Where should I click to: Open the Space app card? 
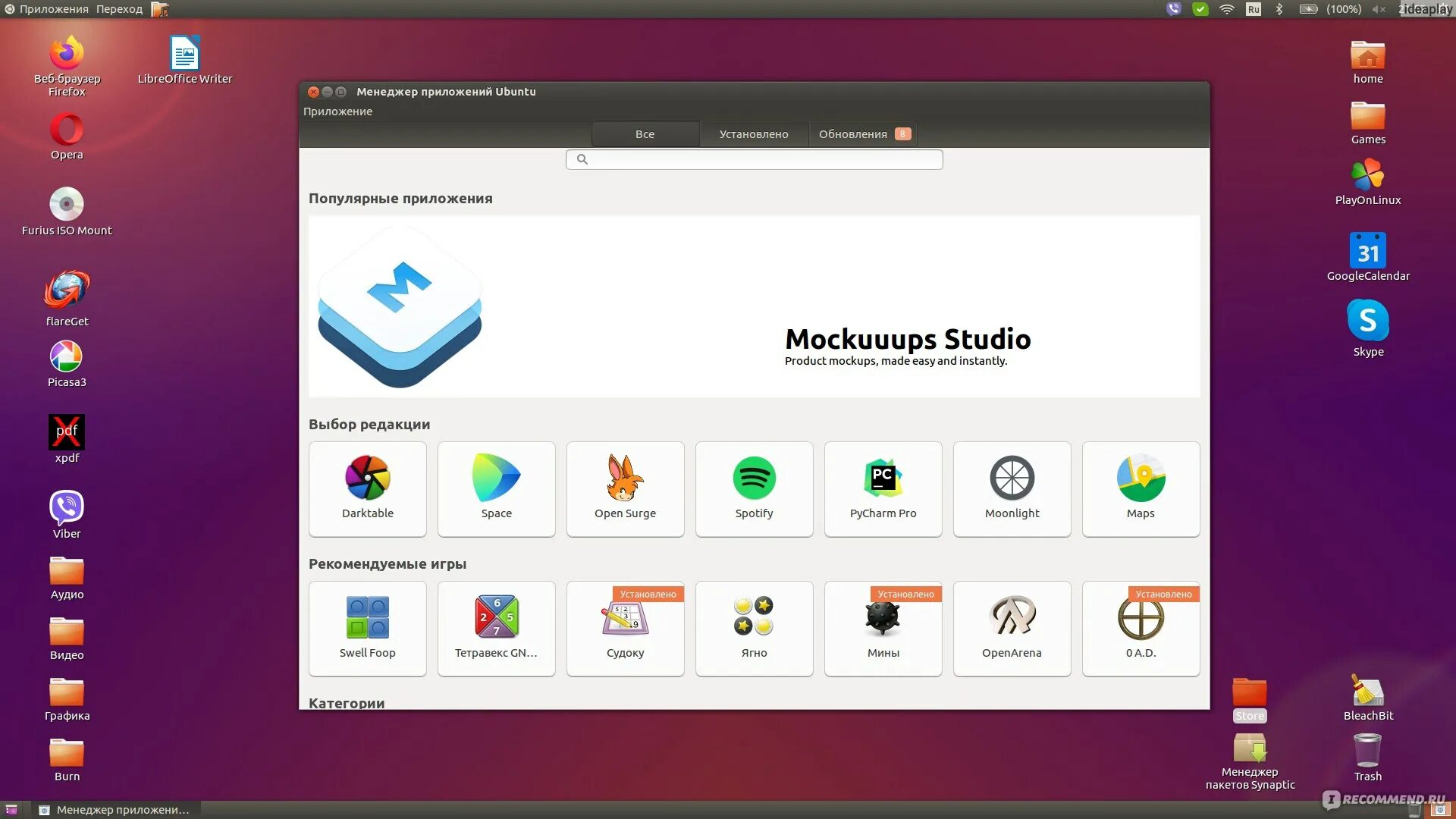[496, 489]
